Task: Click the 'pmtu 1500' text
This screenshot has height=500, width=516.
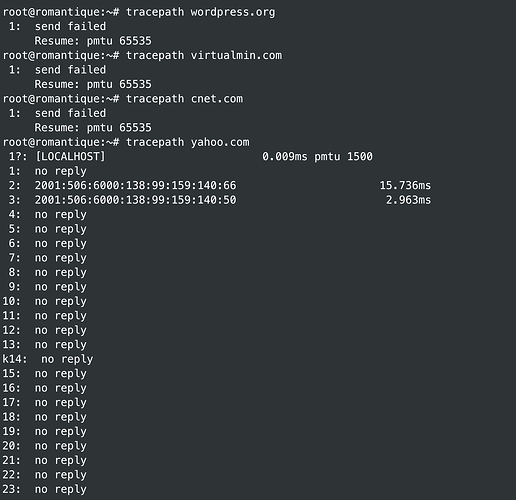Action: click(x=343, y=157)
